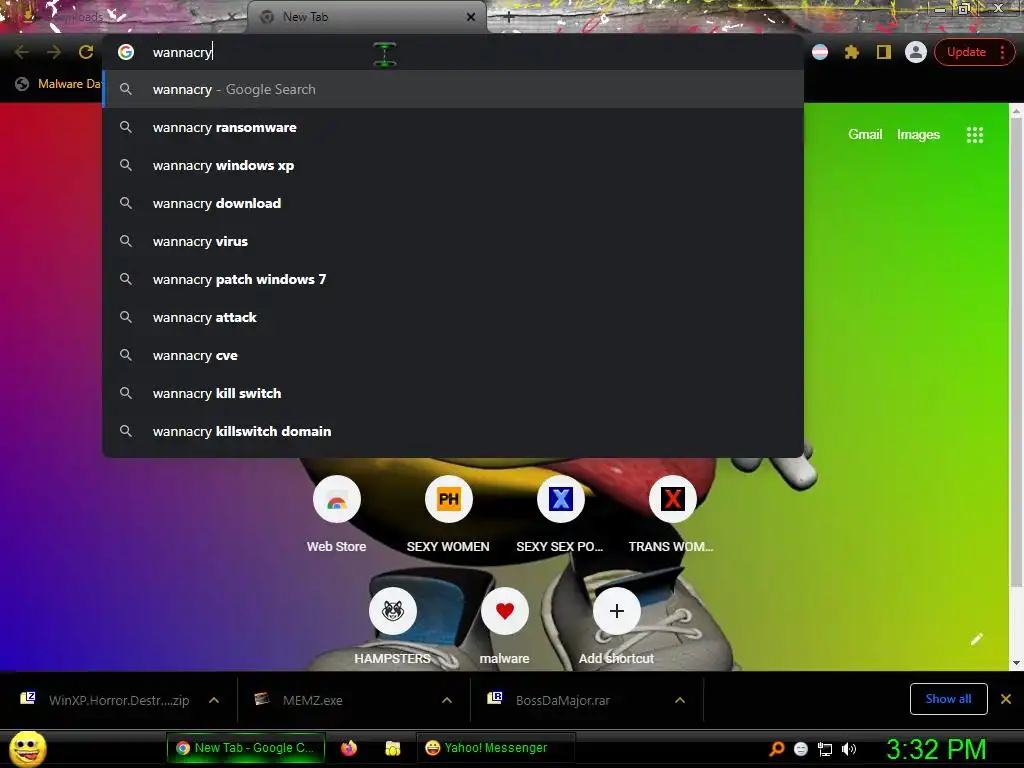Expand options for MEMZ.exe download
This screenshot has height=768, width=1024.
(x=447, y=700)
